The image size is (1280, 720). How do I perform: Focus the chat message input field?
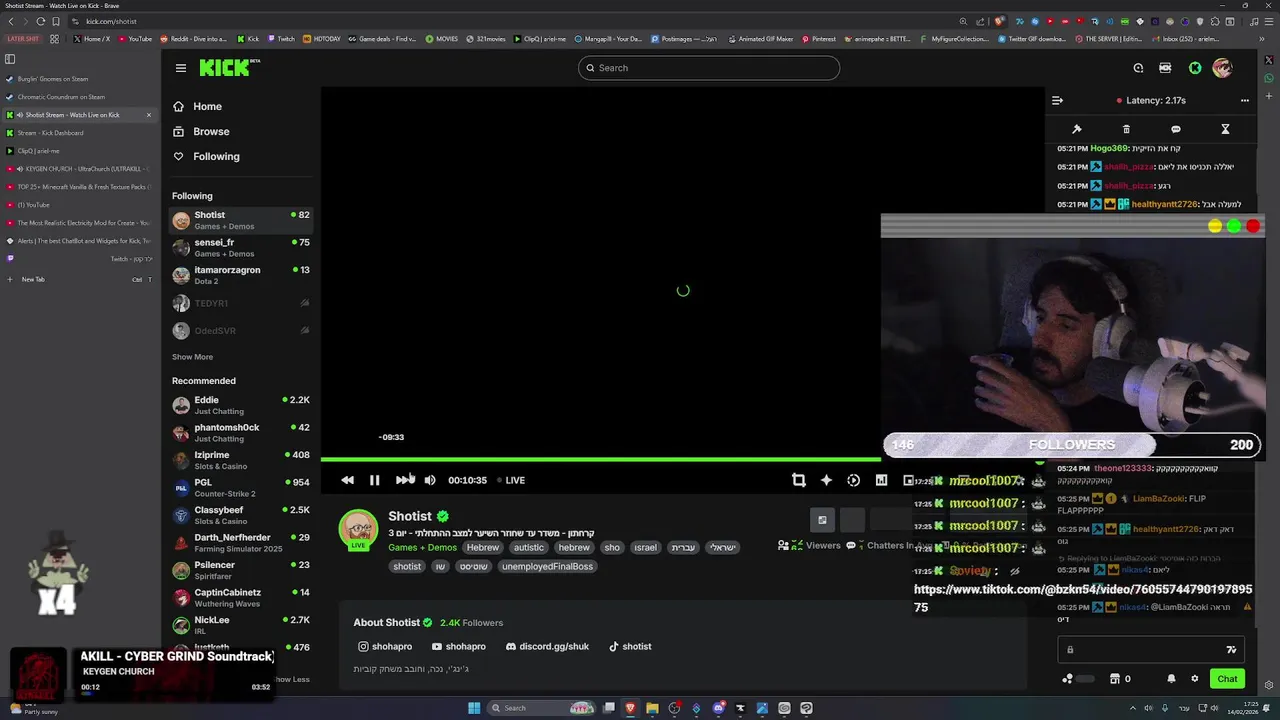[x=1150, y=649]
